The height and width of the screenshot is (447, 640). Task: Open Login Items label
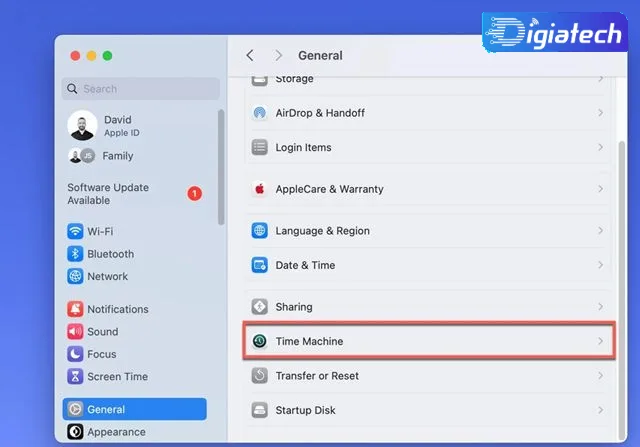click(303, 147)
